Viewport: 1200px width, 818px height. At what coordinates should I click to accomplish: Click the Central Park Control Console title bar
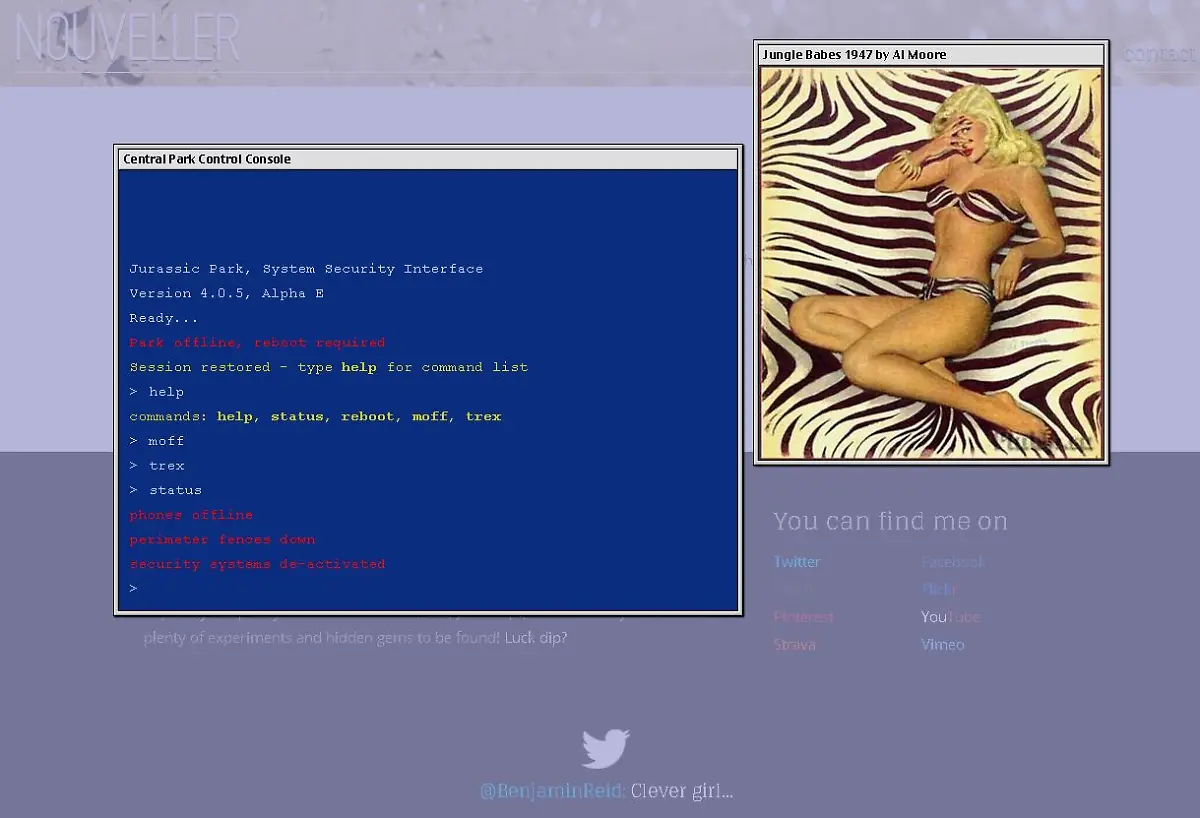428,159
